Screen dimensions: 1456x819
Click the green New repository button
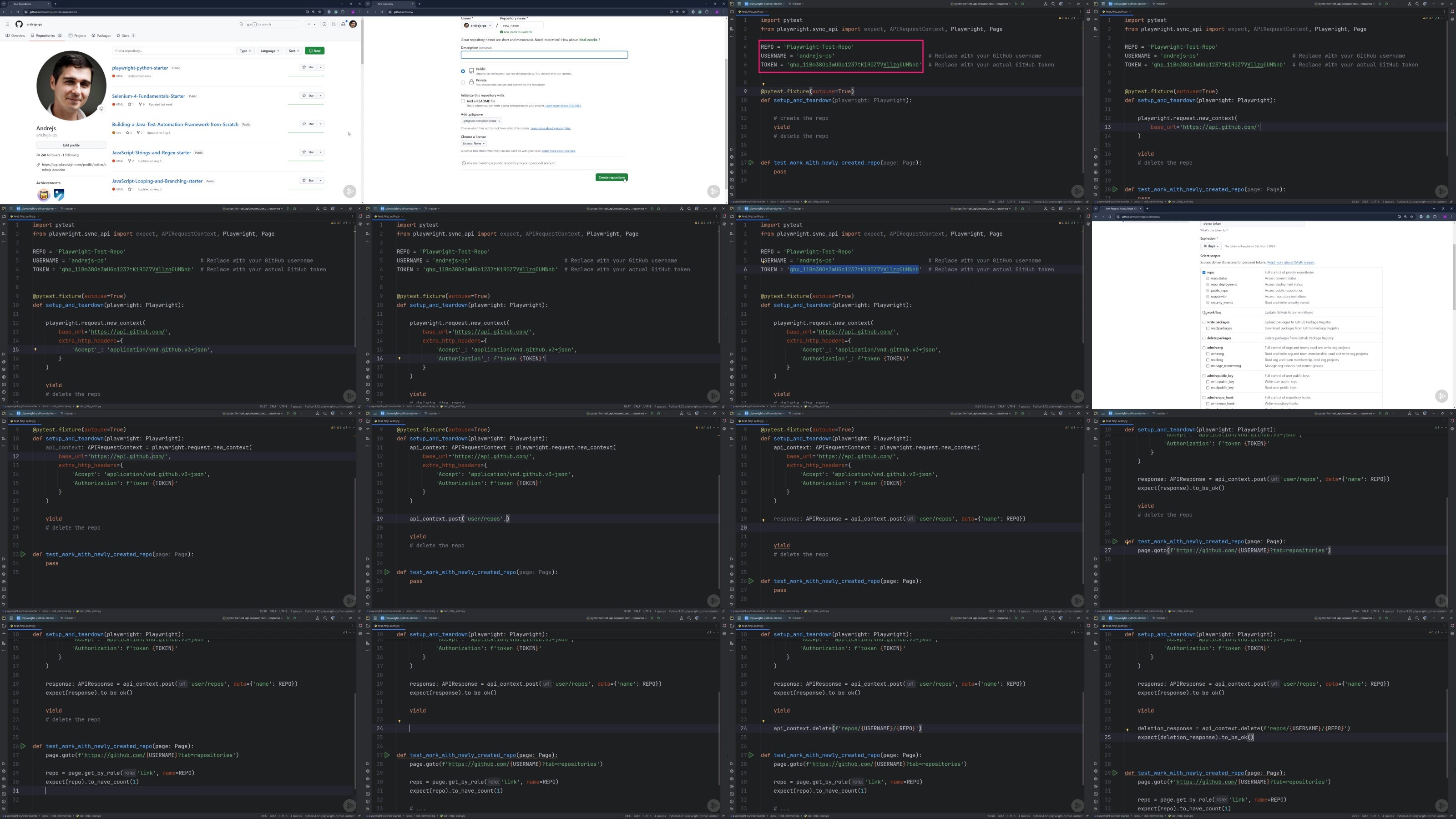(315, 51)
